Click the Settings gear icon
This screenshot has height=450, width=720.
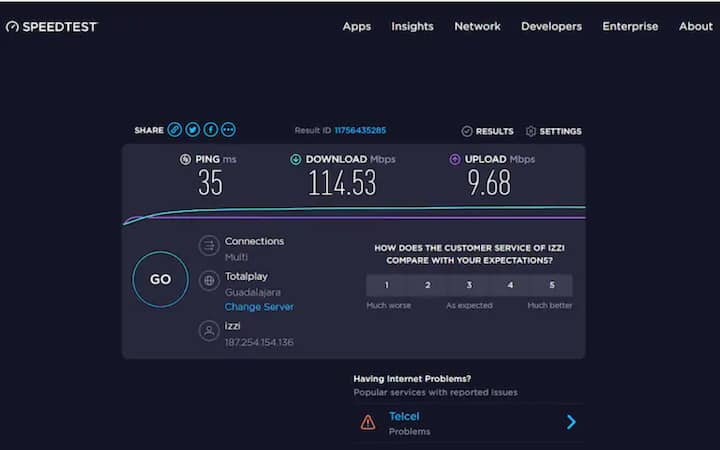click(x=531, y=131)
